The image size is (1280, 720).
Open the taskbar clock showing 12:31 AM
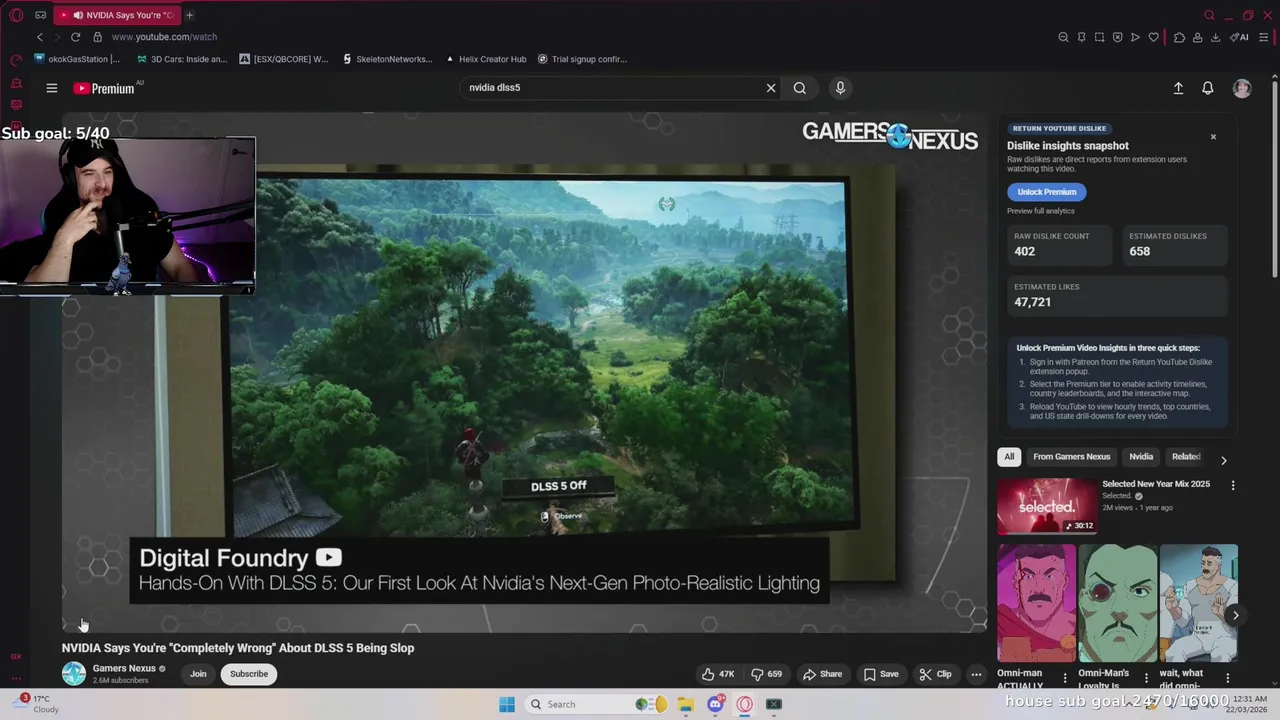pos(1248,703)
